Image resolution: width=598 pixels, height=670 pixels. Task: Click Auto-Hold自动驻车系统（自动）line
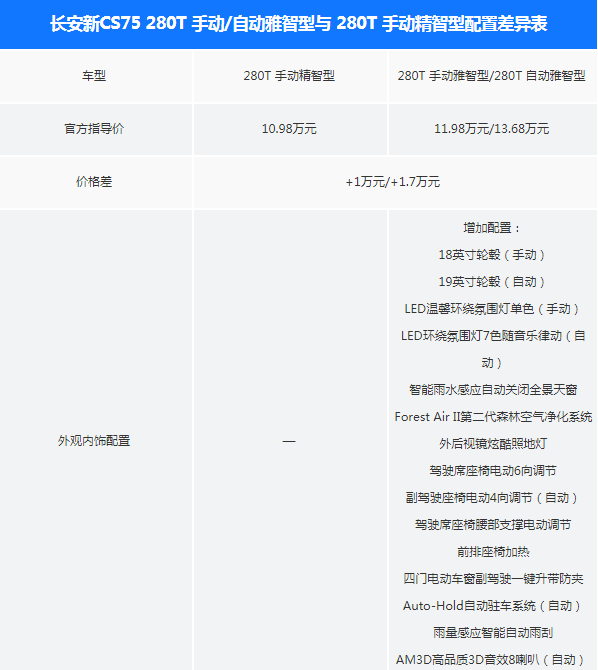492,605
